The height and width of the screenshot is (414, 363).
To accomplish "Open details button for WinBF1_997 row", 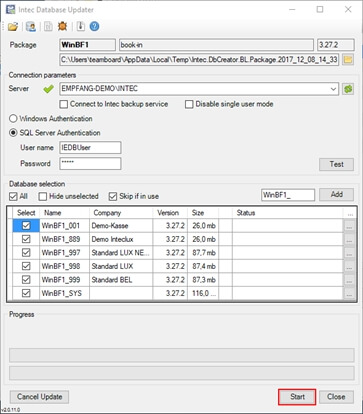I will click(x=349, y=253).
